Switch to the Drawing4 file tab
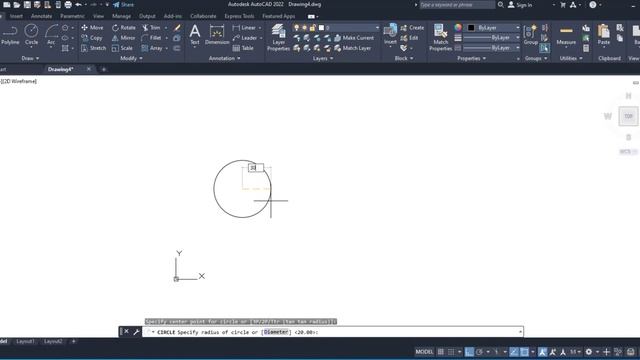This screenshot has height=360, width=640. click(x=60, y=69)
